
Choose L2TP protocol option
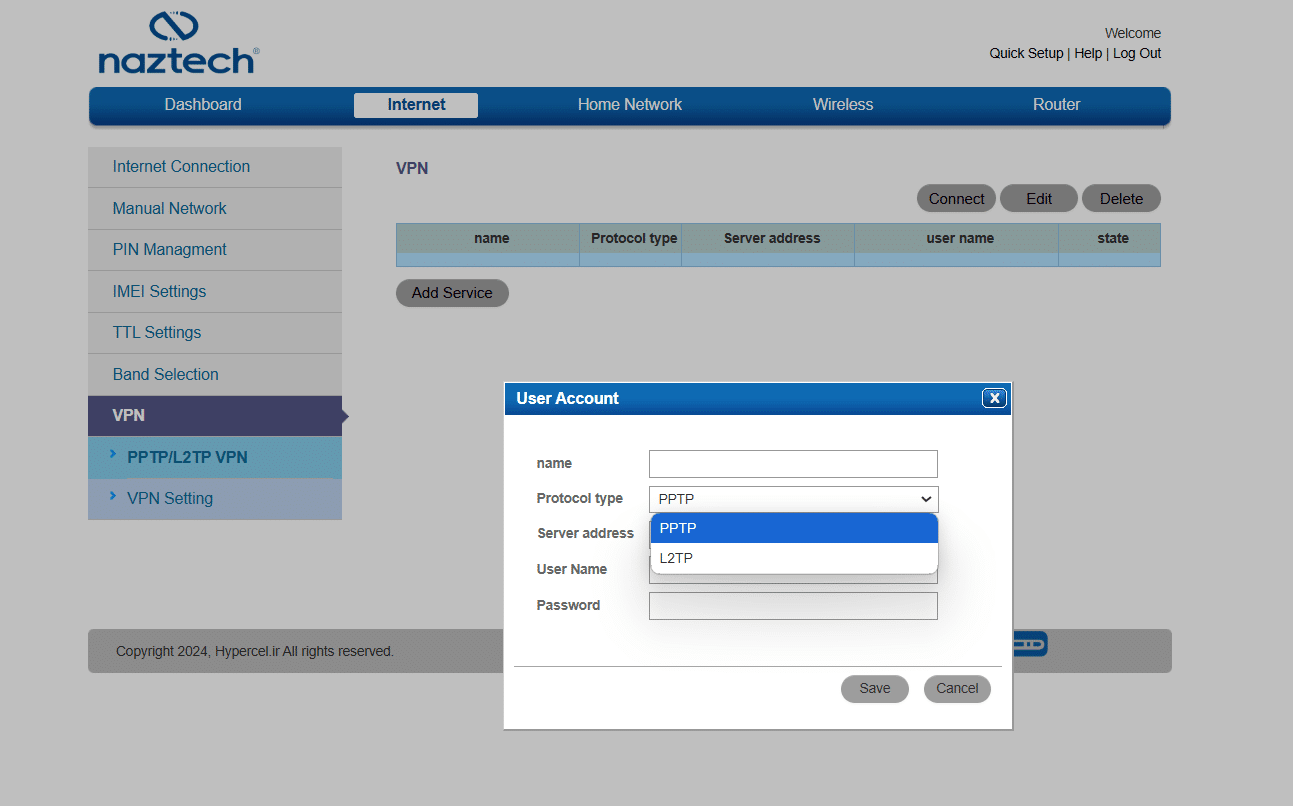[793, 558]
